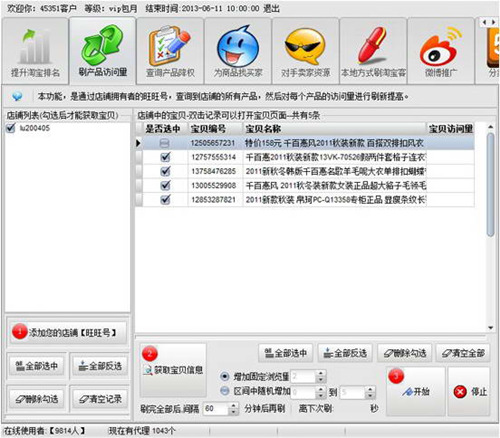Click the red stop icon 停止

click(x=460, y=392)
